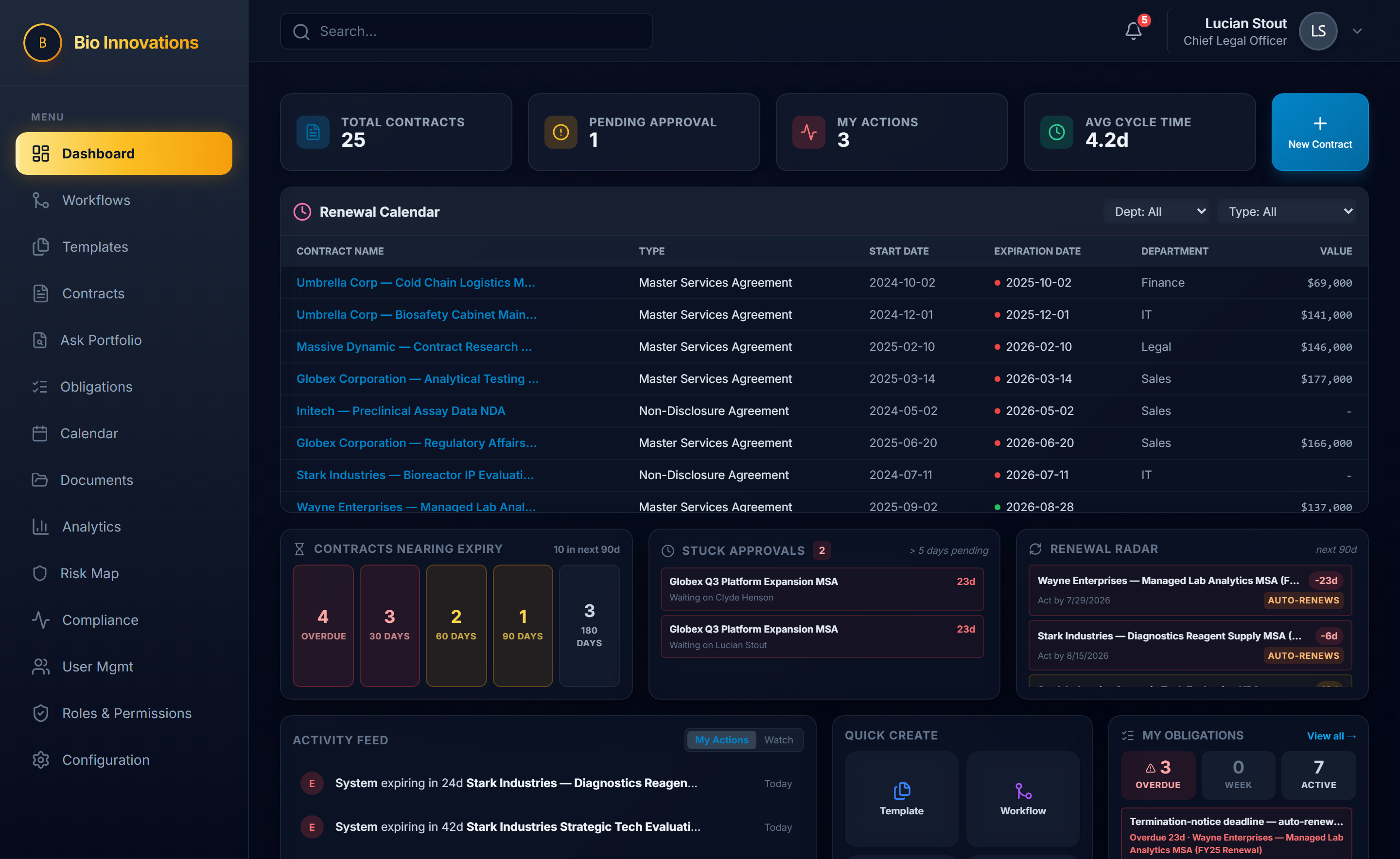1400x859 pixels.
Task: Select the 4 Overdue expiry tile
Action: [323, 625]
